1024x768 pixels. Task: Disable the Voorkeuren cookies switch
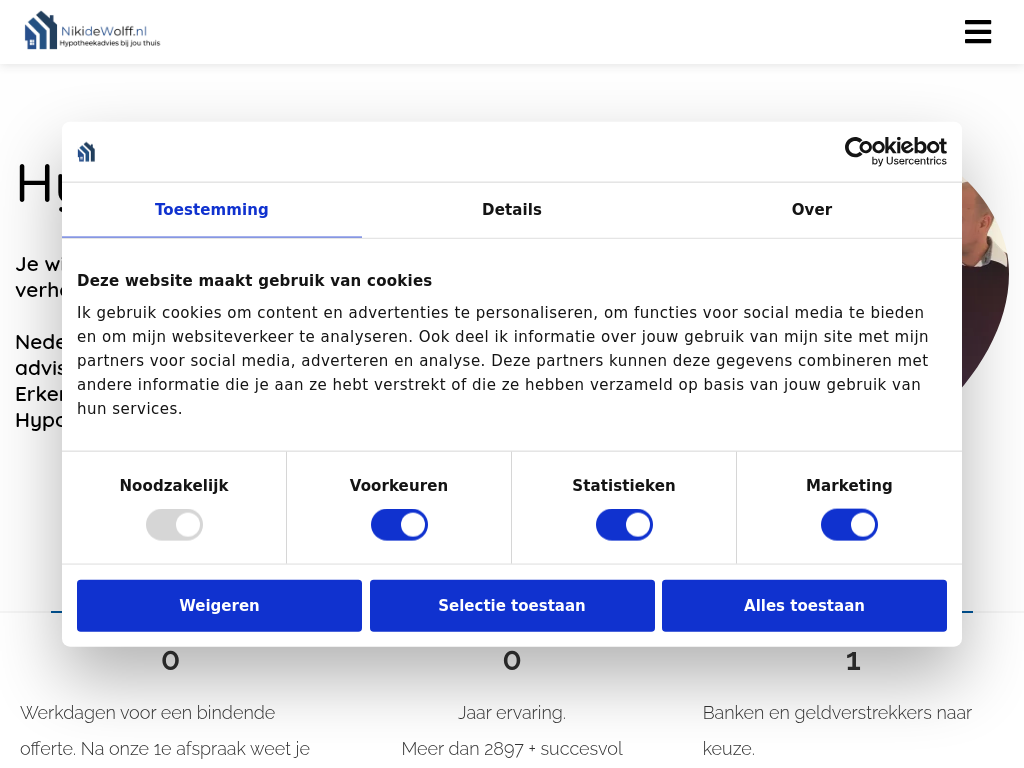[399, 525]
